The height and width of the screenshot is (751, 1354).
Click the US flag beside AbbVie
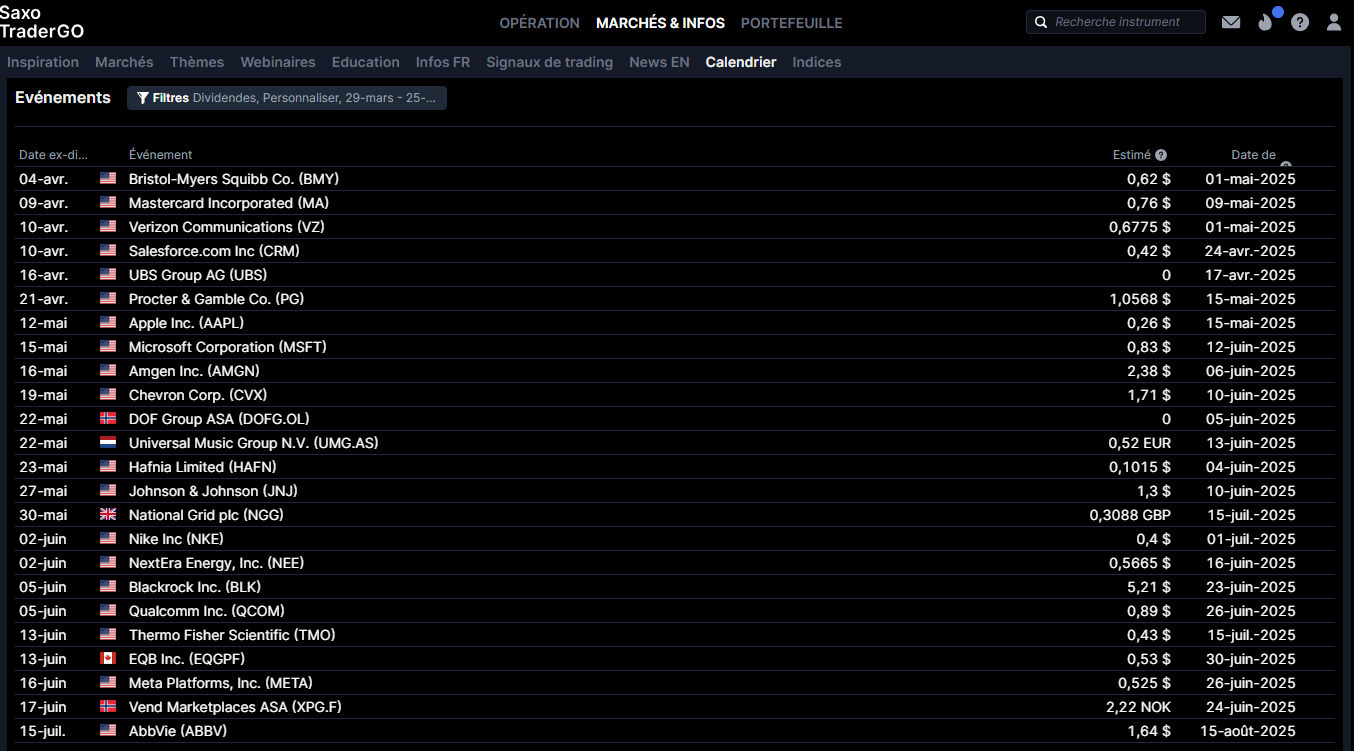coord(108,731)
